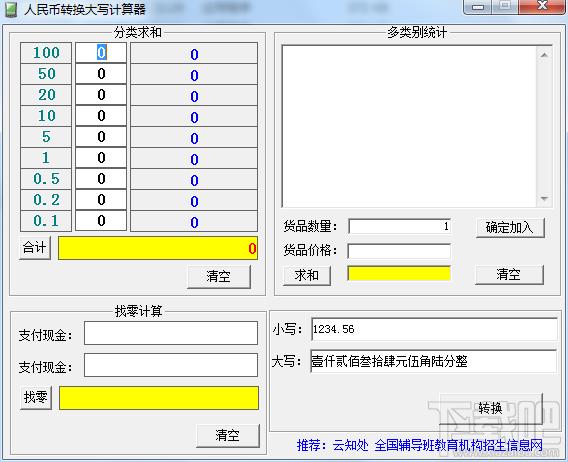Click the yellow 找零 result box
Viewport: 568px width, 462px height.
pos(159,398)
